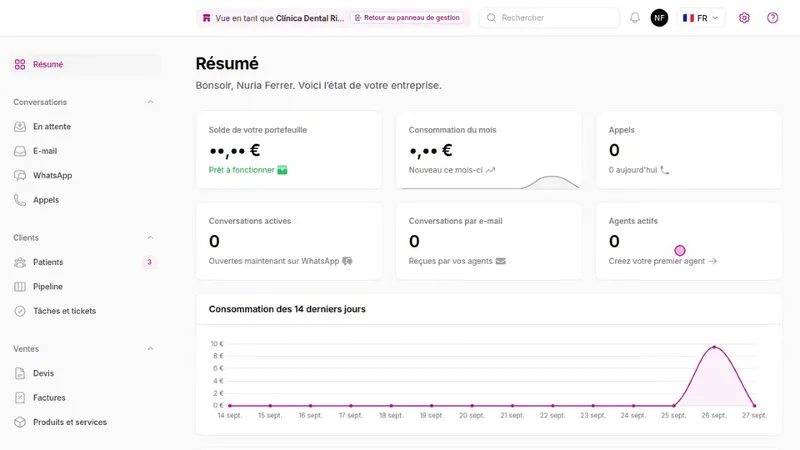Click the envelope icon in e-mail card
Image resolution: width=800 pixels, height=450 pixels.
(501, 261)
